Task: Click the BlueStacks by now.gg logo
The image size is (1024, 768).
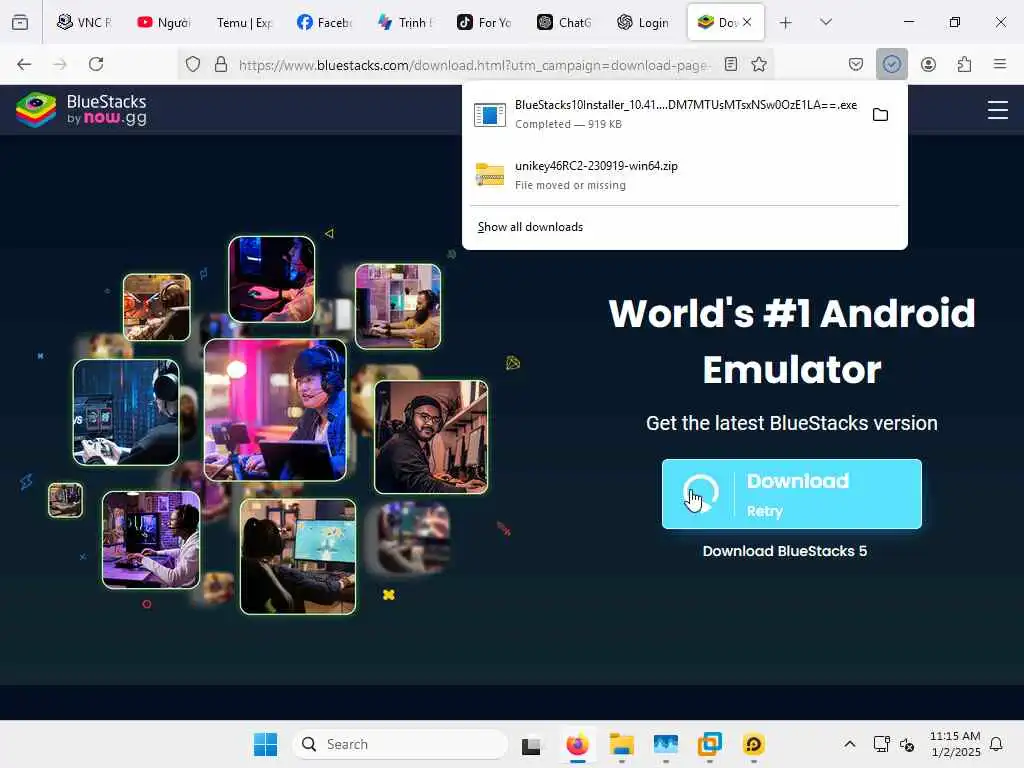Action: tap(82, 109)
